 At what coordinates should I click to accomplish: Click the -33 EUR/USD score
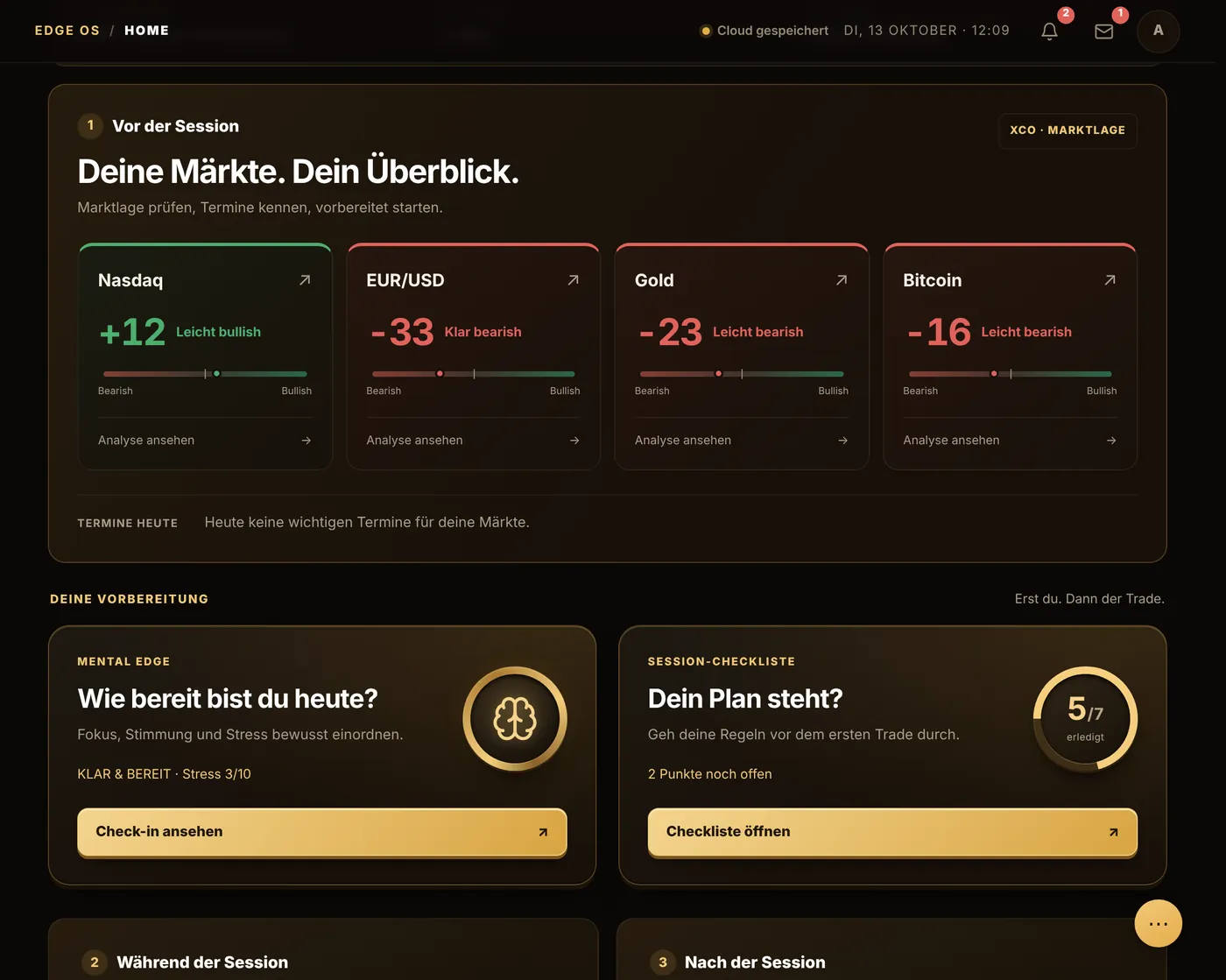point(402,332)
